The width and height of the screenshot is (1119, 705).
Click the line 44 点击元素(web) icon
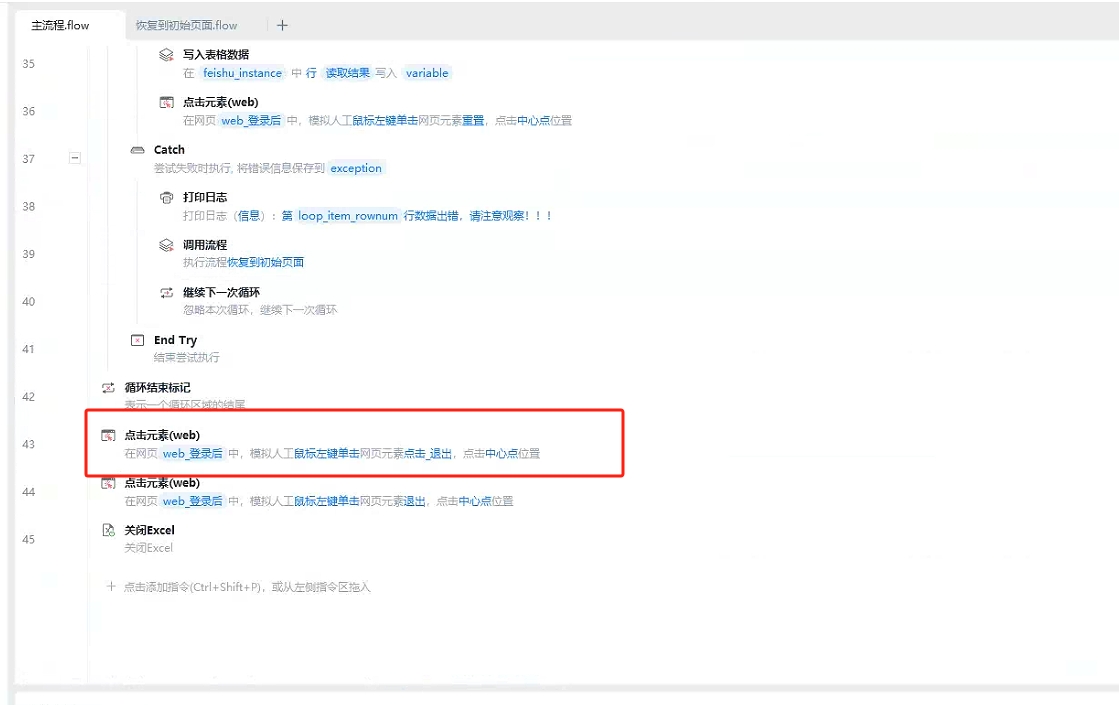[x=108, y=483]
